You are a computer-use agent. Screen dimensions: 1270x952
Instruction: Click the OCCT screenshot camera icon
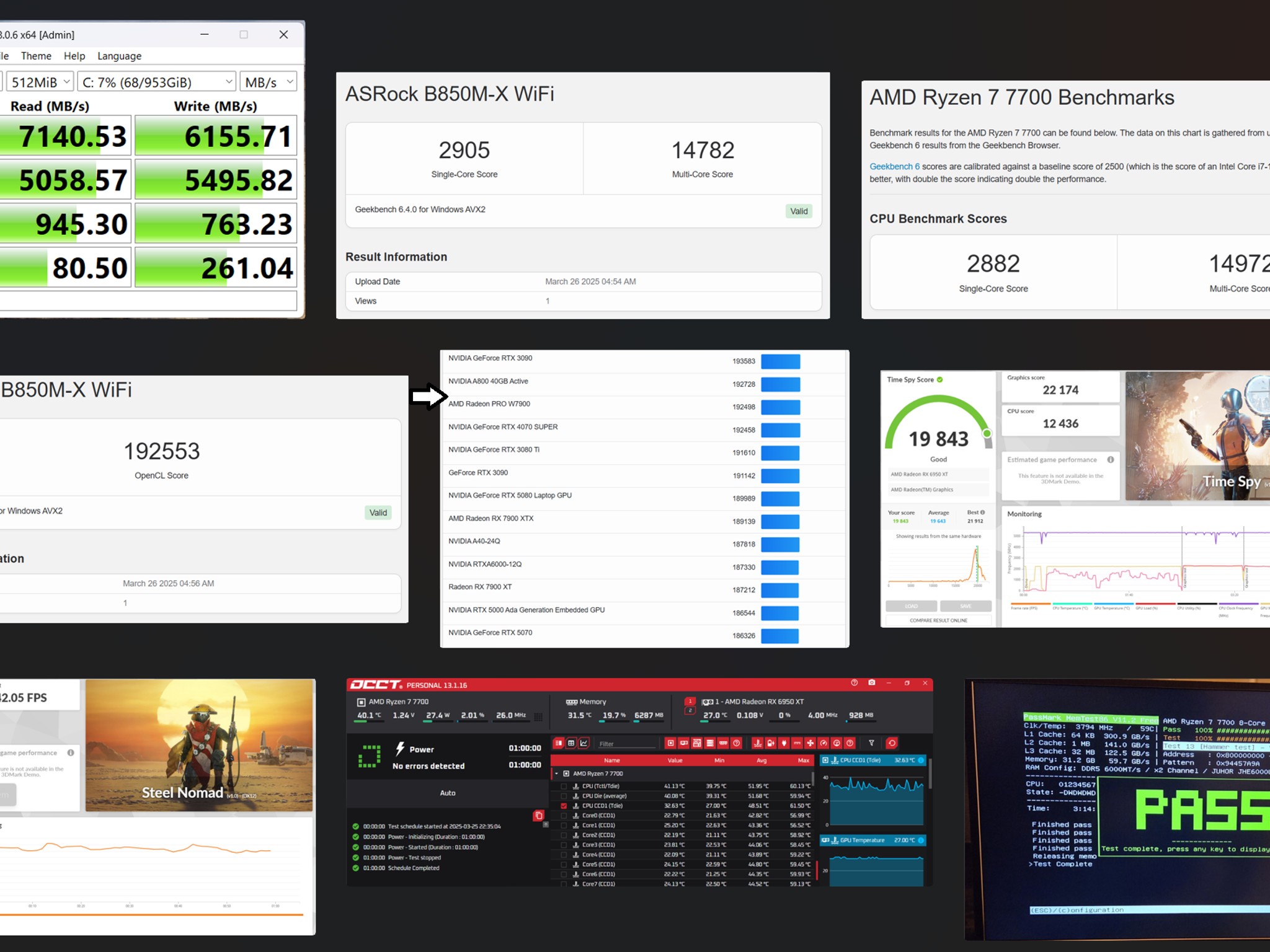tap(871, 682)
